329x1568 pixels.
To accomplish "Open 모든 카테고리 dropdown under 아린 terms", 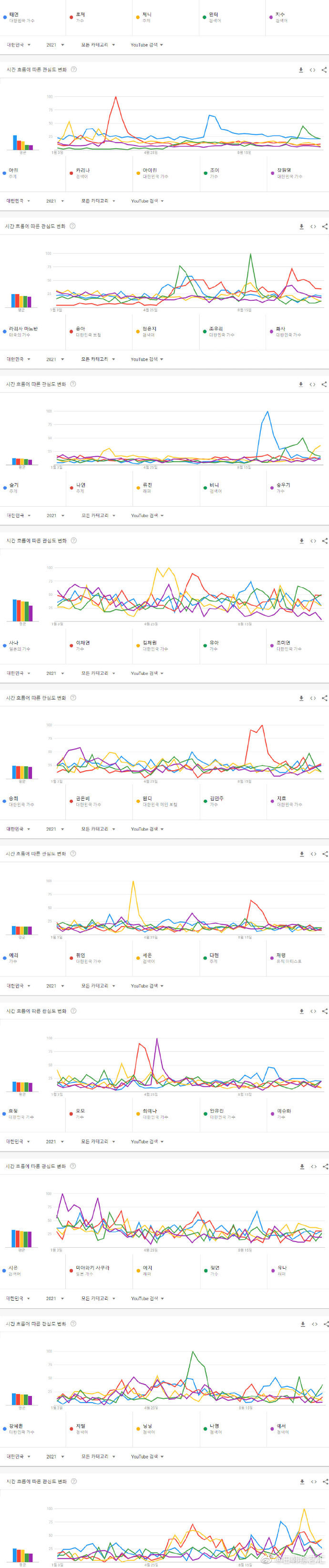I will click(98, 201).
